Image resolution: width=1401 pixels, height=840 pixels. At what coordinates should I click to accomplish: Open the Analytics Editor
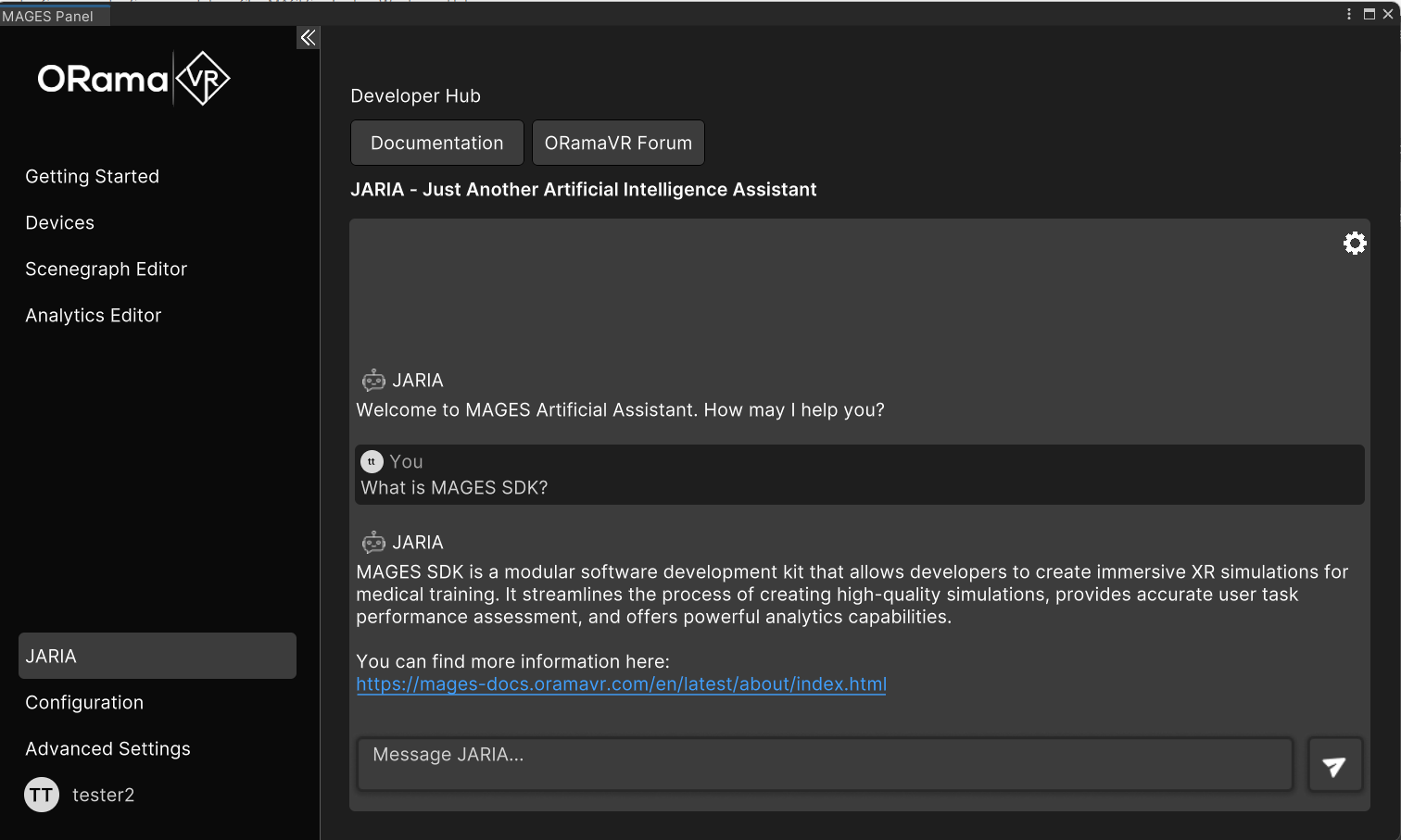click(x=94, y=315)
